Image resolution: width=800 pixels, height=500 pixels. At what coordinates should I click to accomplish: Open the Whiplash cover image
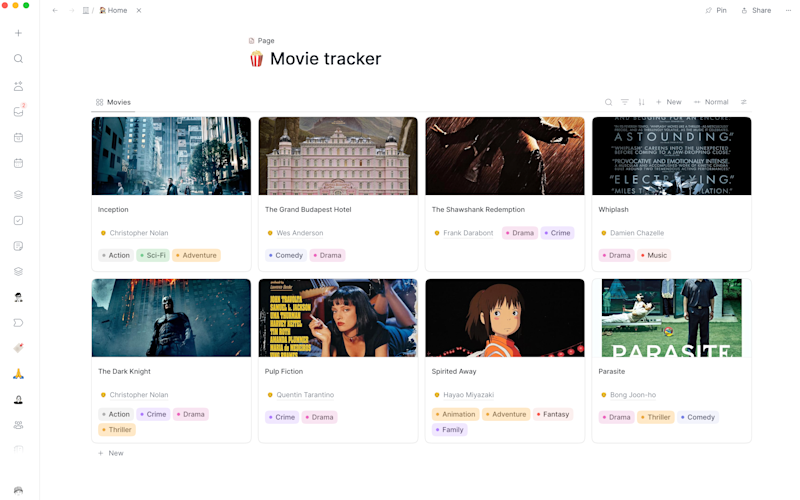(672, 156)
